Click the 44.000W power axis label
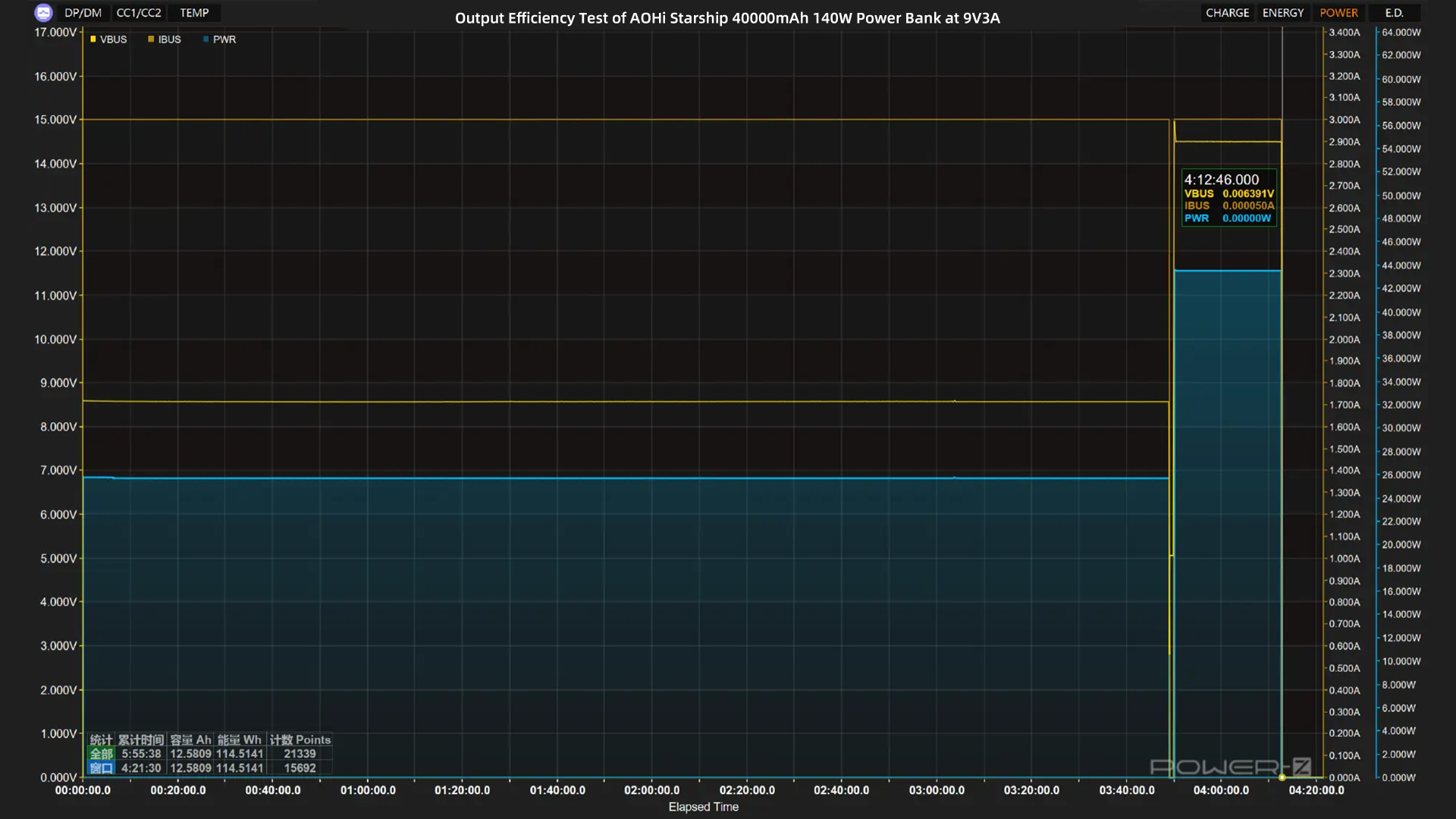 (1401, 265)
